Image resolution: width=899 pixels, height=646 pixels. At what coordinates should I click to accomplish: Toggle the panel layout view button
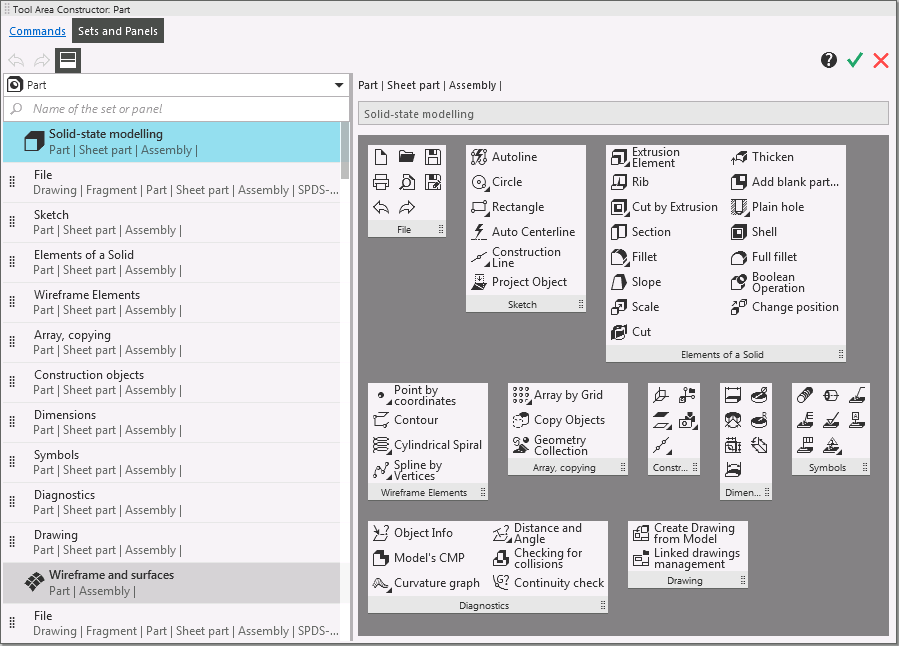click(x=68, y=61)
